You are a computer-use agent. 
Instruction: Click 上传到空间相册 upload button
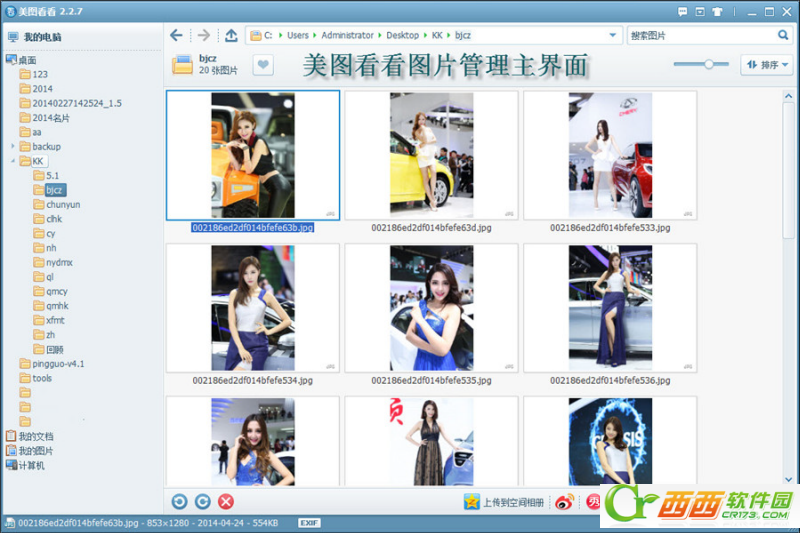click(x=504, y=502)
